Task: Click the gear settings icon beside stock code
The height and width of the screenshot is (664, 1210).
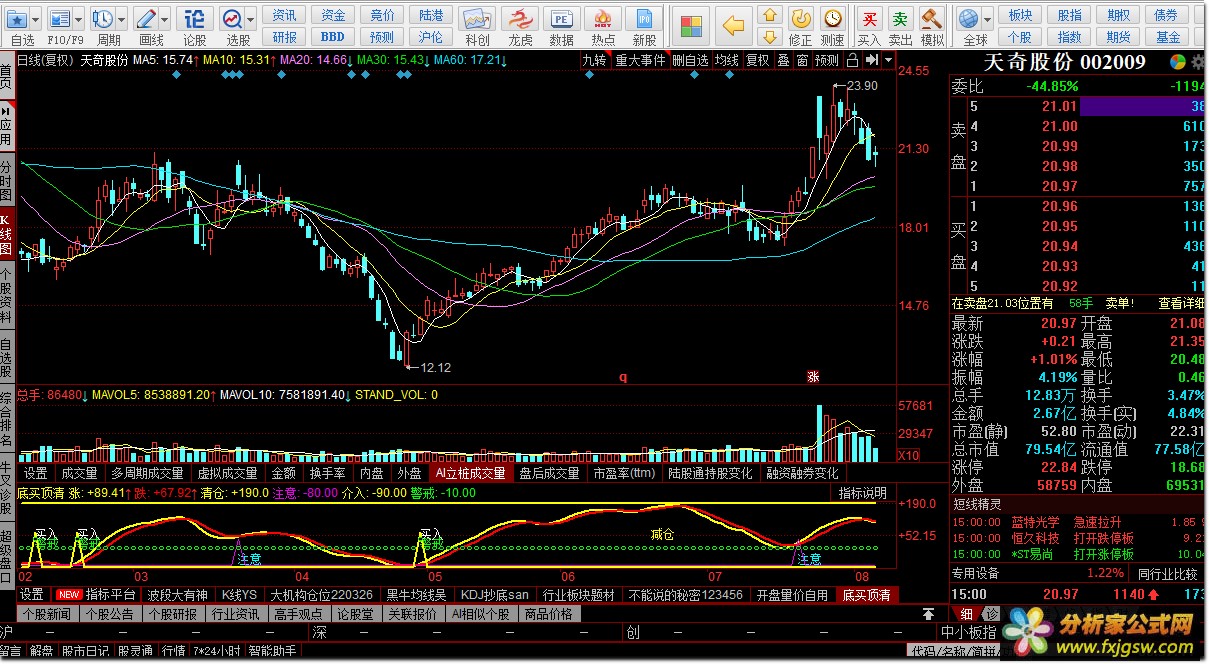Action: tap(1198, 62)
